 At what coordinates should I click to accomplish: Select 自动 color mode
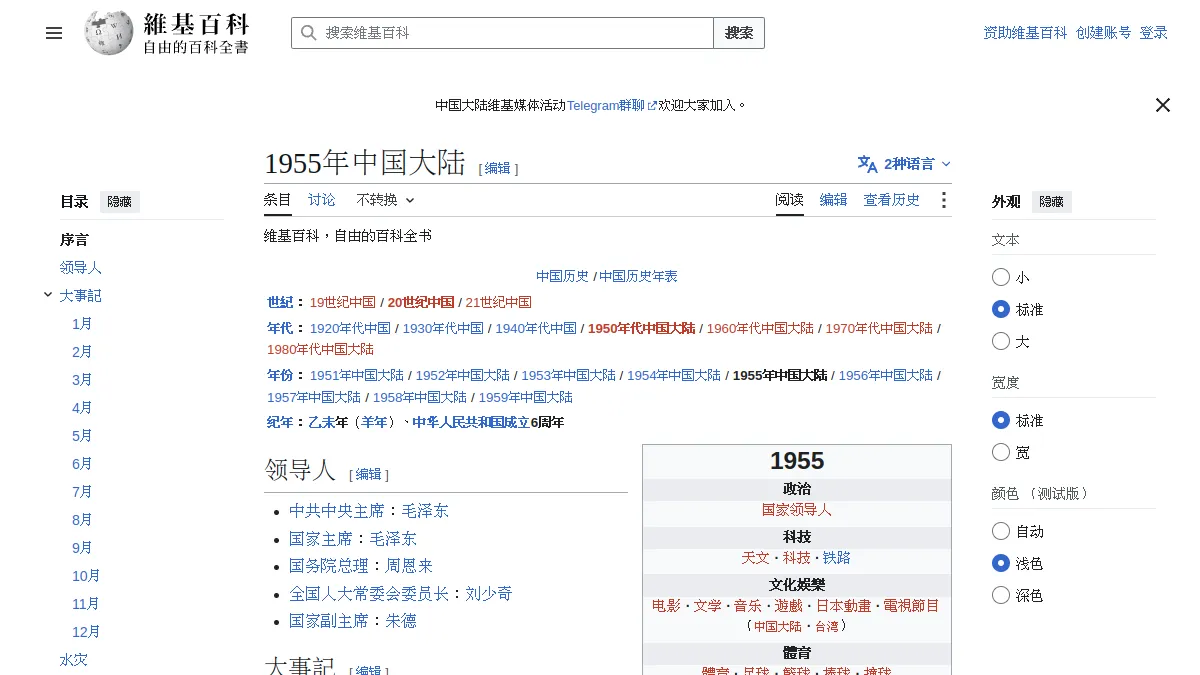(1001, 531)
